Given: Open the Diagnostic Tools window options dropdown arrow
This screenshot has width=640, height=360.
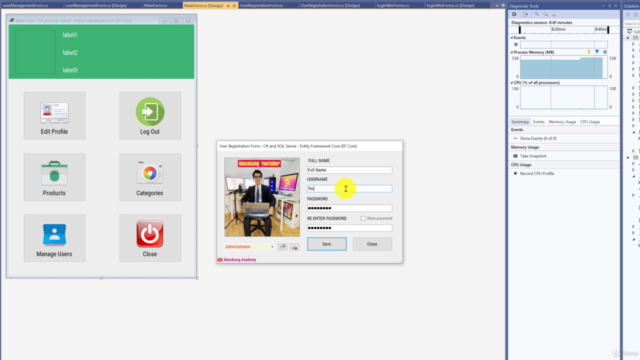Looking at the screenshot, I should [x=603, y=6].
